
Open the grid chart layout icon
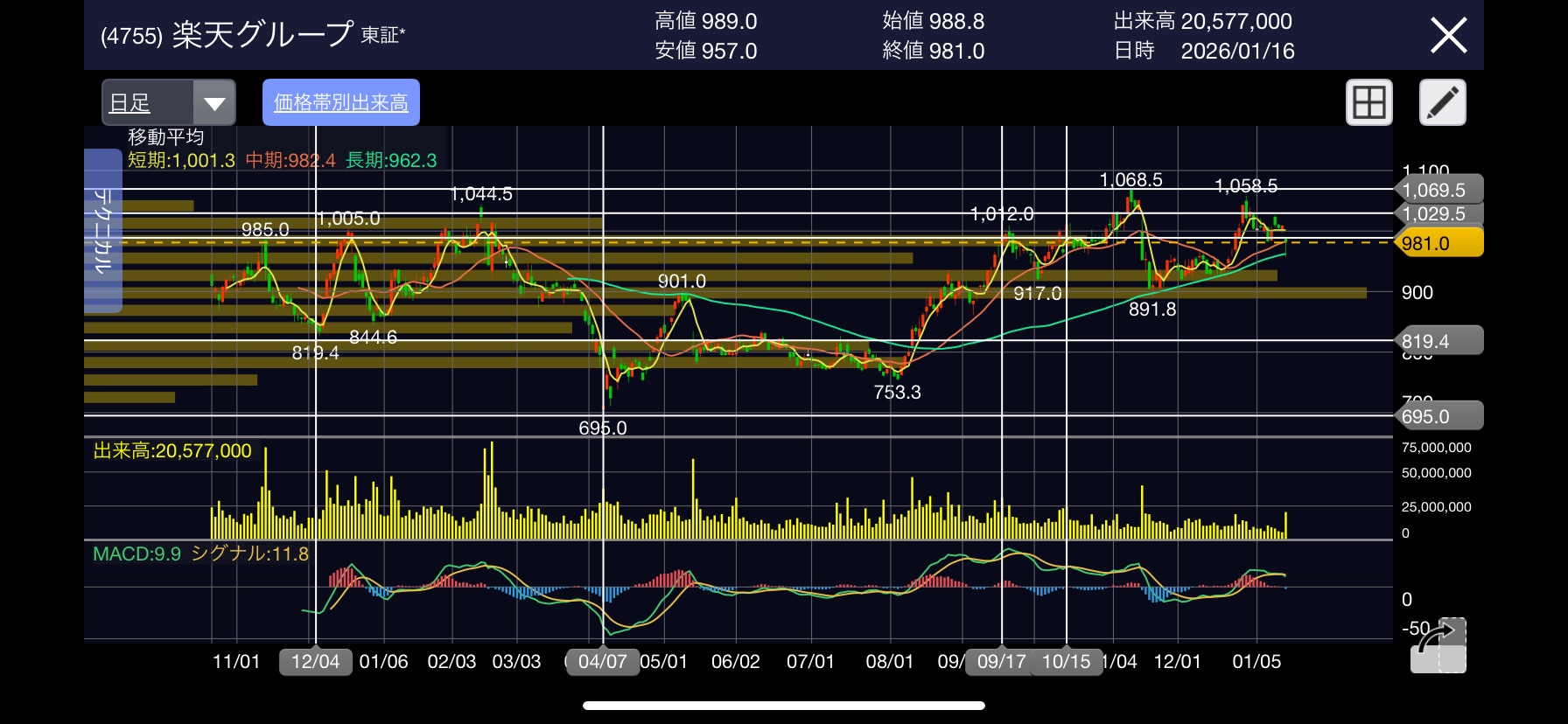tap(1368, 102)
